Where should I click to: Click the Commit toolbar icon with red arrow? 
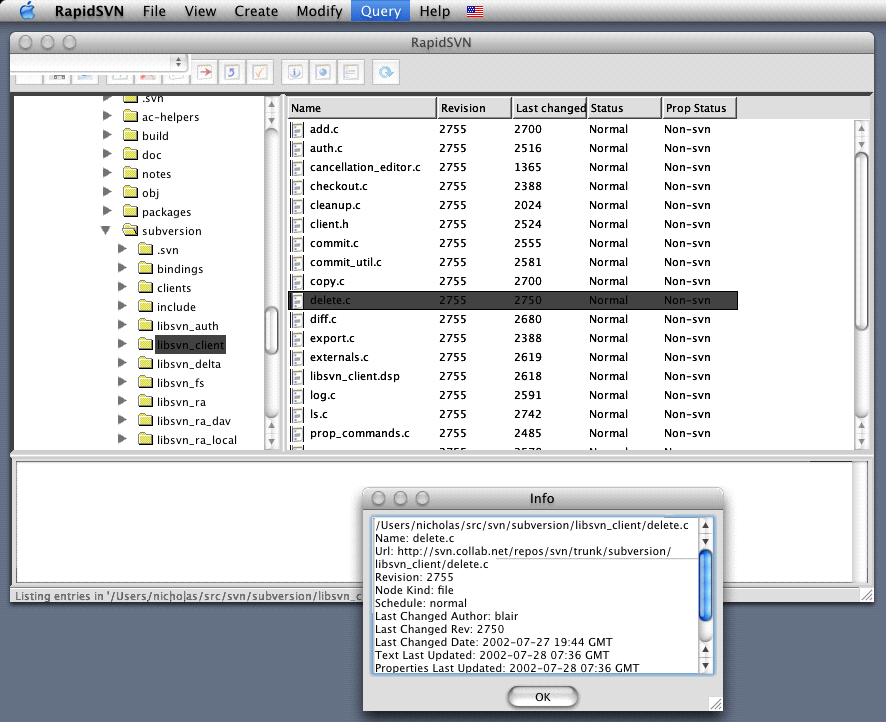click(205, 72)
